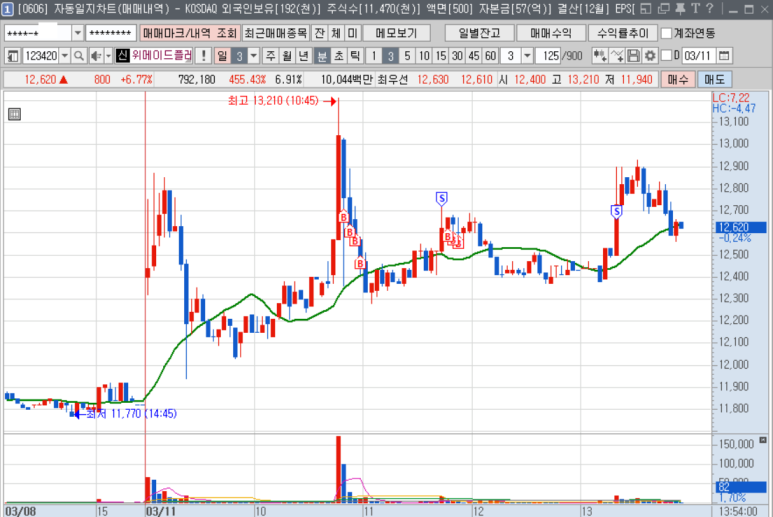
Task: Click the topmost red B buy marker below the 13,210 peak
Action: pyautogui.click(x=344, y=217)
